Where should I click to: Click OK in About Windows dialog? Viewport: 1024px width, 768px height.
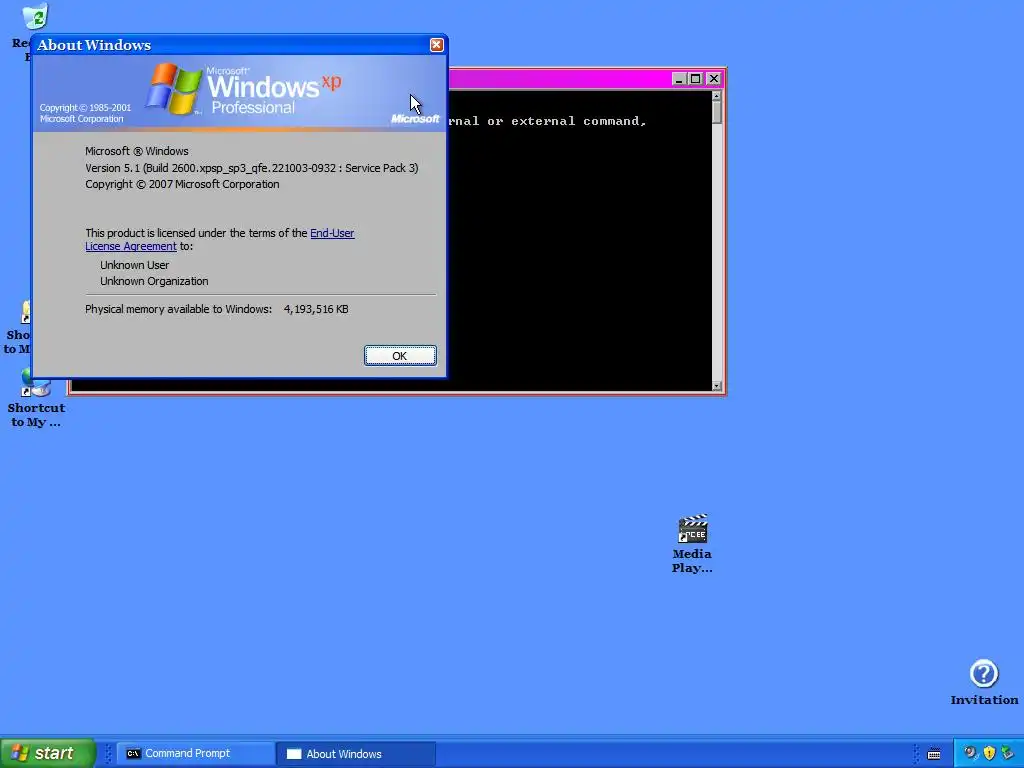(x=400, y=356)
